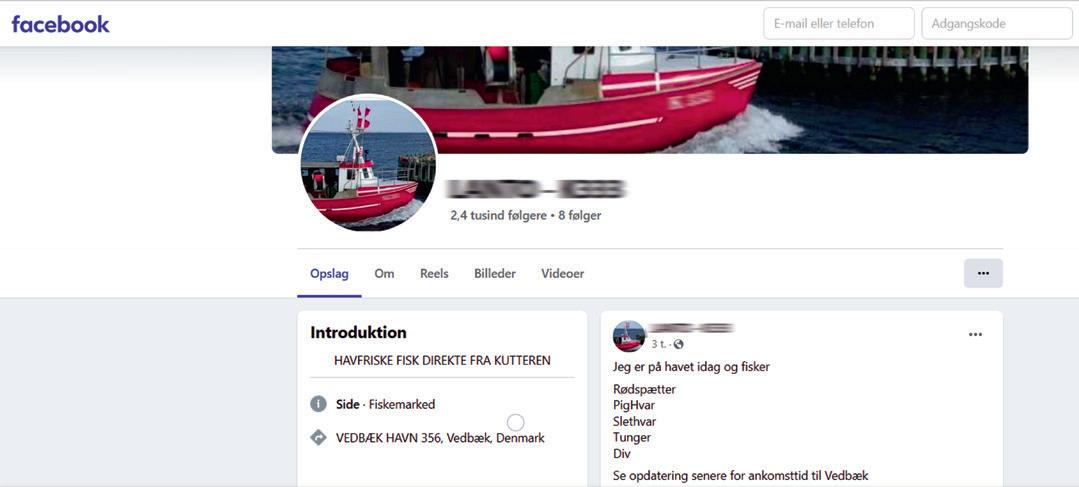This screenshot has height=487, width=1079.
Task: Click the post timestamp 3 t.
Action: (659, 344)
